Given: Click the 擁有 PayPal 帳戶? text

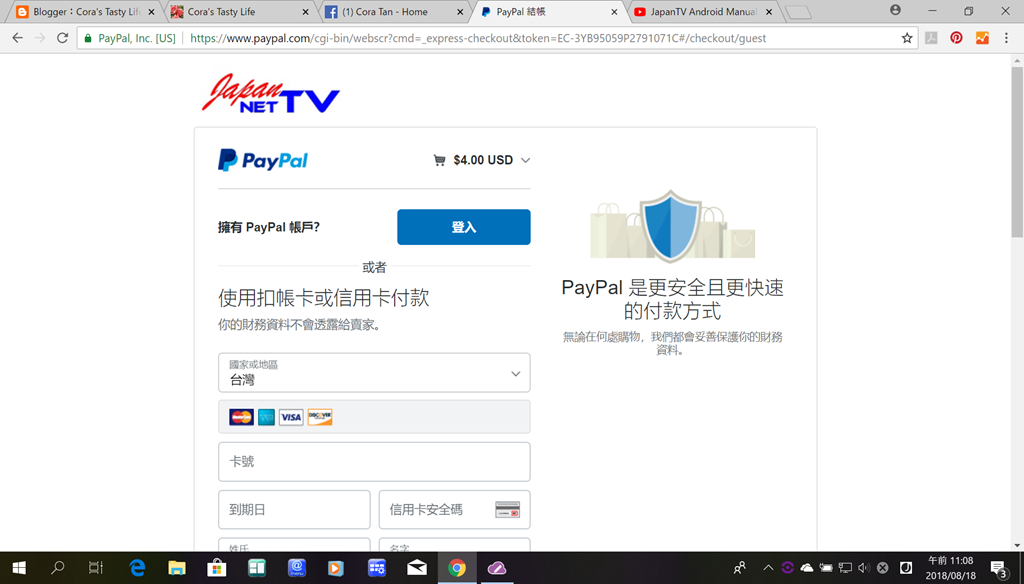Looking at the screenshot, I should [x=268, y=227].
